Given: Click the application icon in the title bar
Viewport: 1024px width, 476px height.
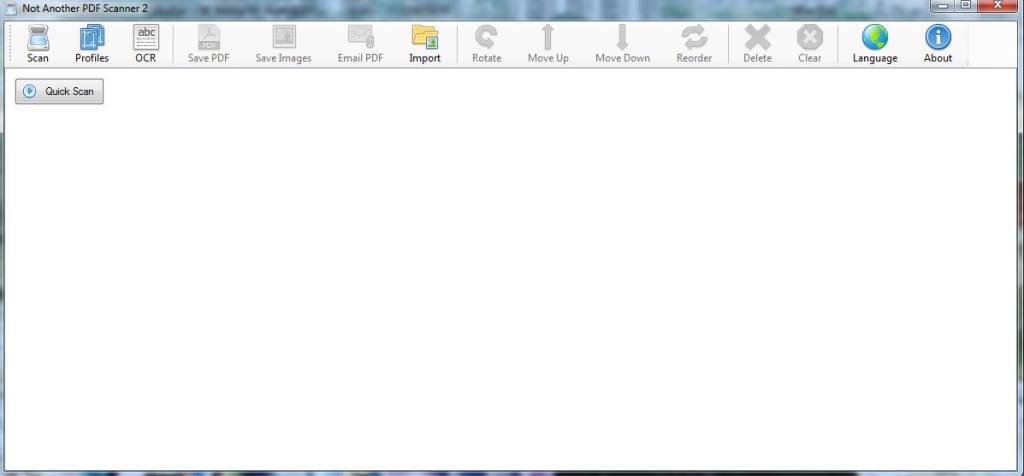Looking at the screenshot, I should 11,9.
